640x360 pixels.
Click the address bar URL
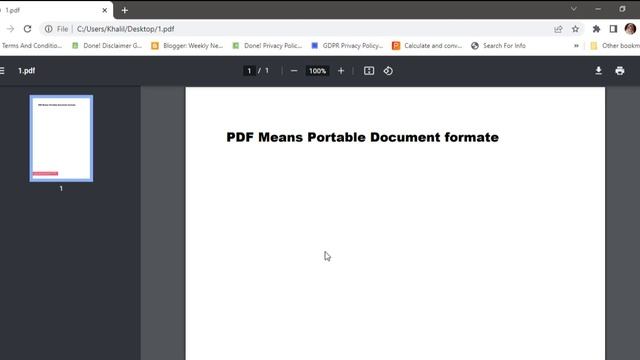tap(125, 29)
